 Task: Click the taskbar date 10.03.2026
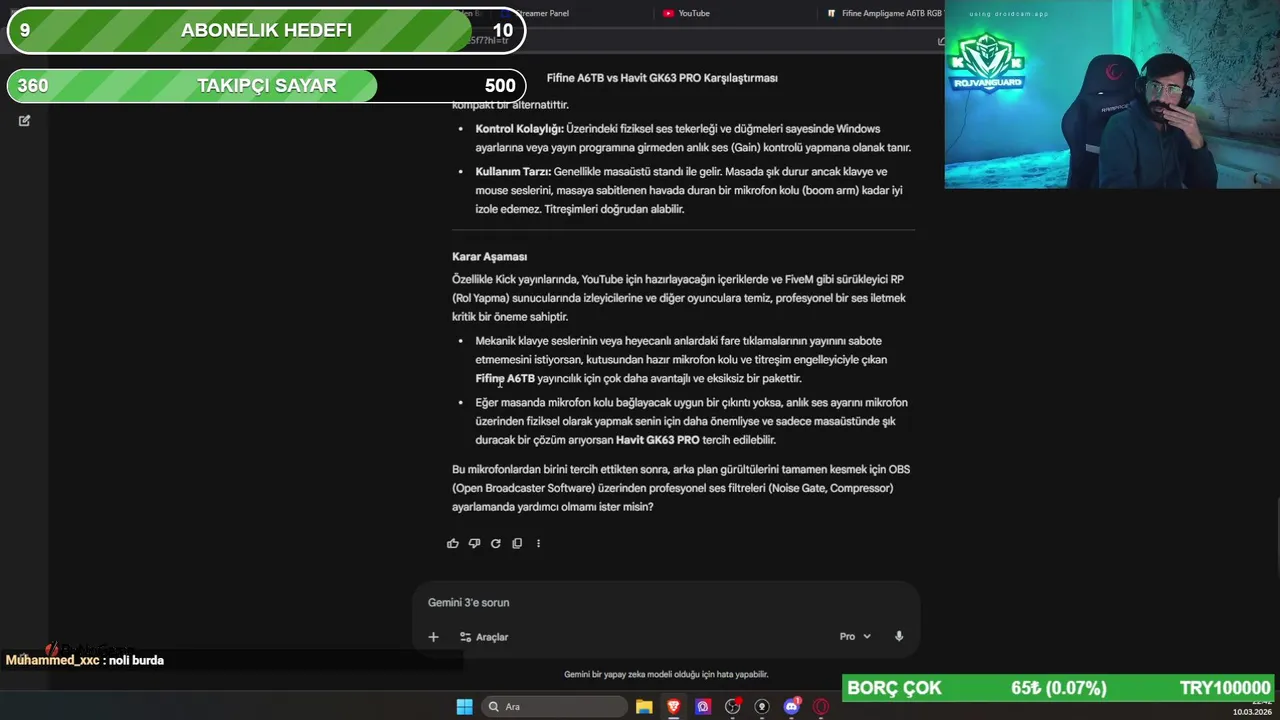tap(1253, 712)
